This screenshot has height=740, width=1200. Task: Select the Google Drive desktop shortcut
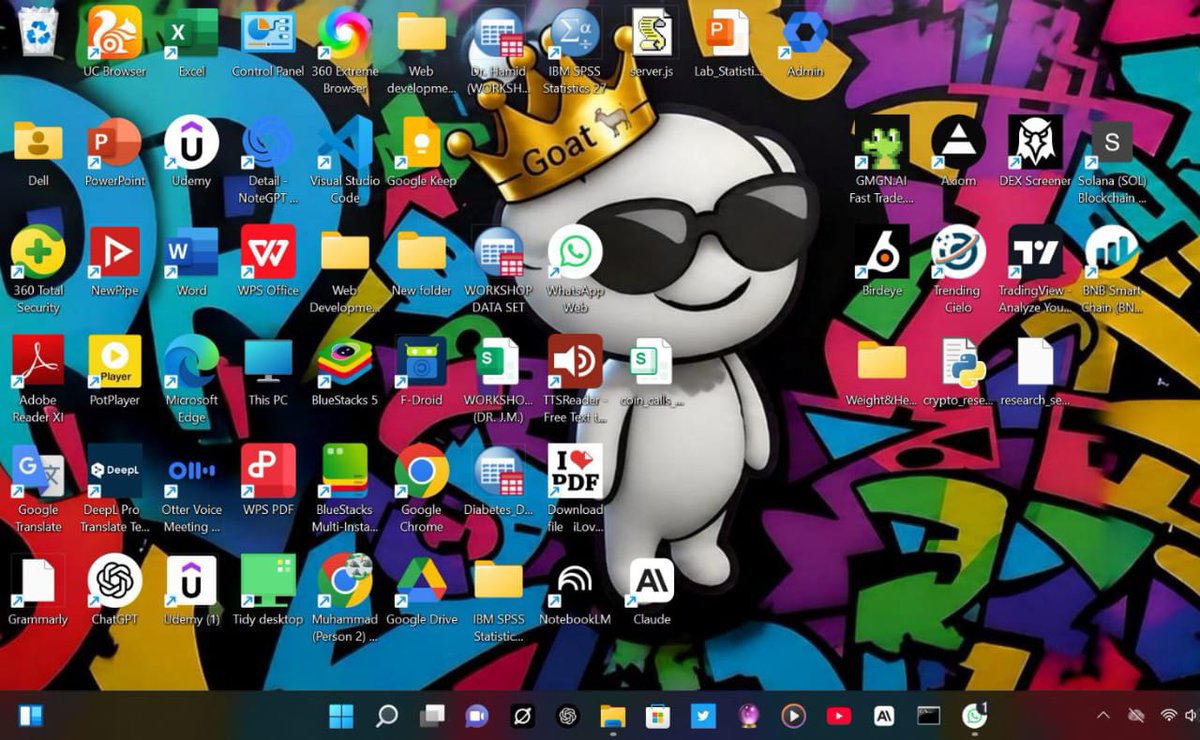(x=421, y=580)
